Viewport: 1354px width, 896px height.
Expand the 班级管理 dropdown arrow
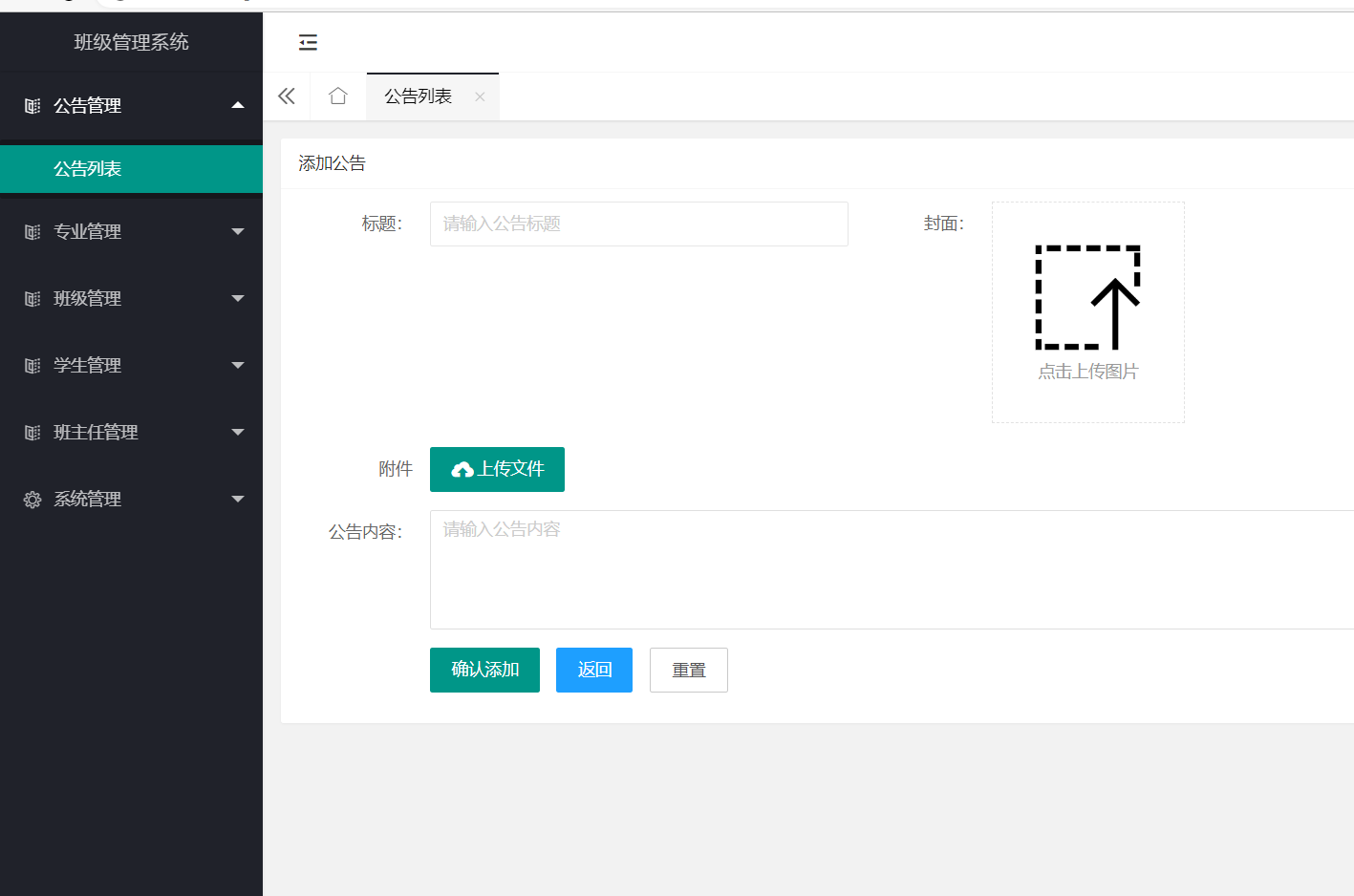pos(238,298)
